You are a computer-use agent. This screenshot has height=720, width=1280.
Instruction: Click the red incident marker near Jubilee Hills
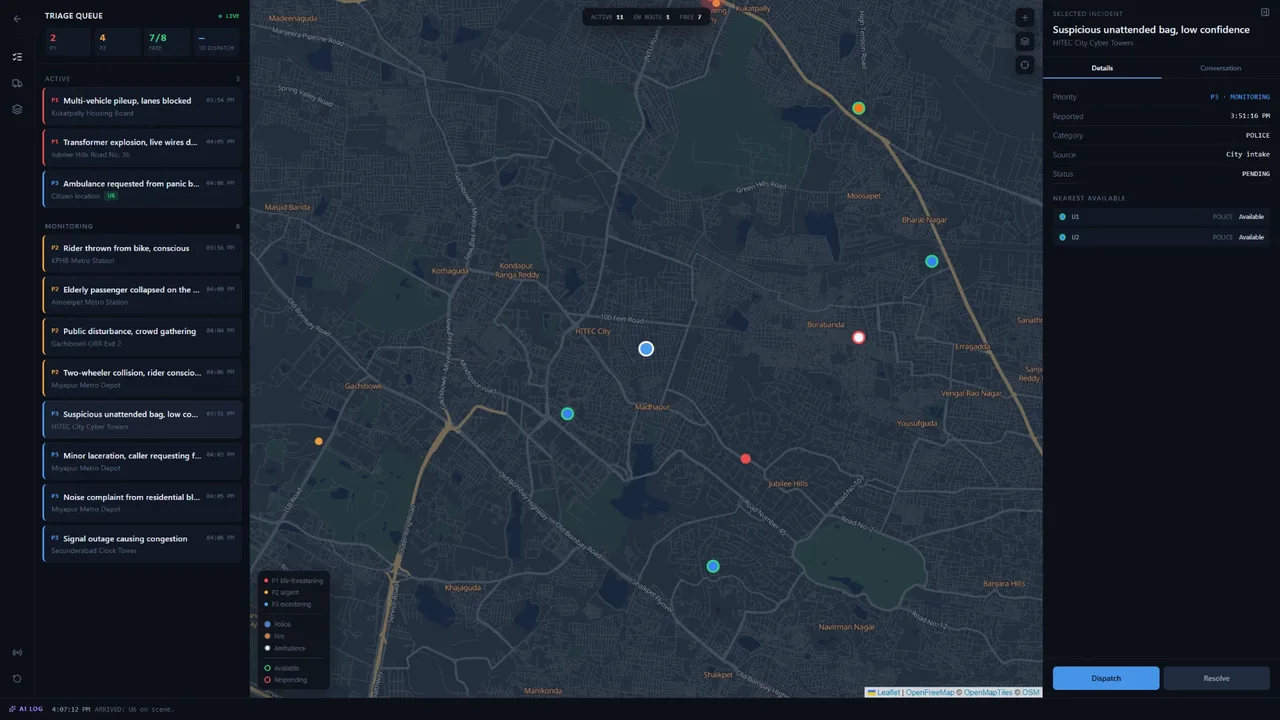click(x=745, y=459)
